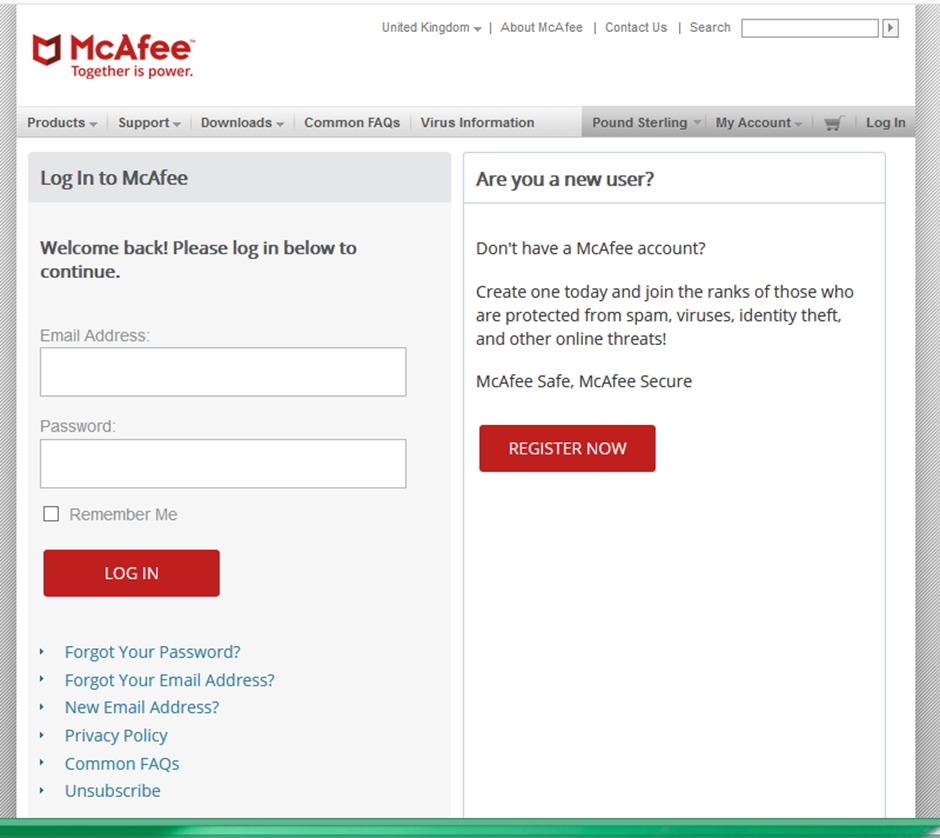
Task: Open the United Kingdom country dropdown
Action: pos(431,28)
